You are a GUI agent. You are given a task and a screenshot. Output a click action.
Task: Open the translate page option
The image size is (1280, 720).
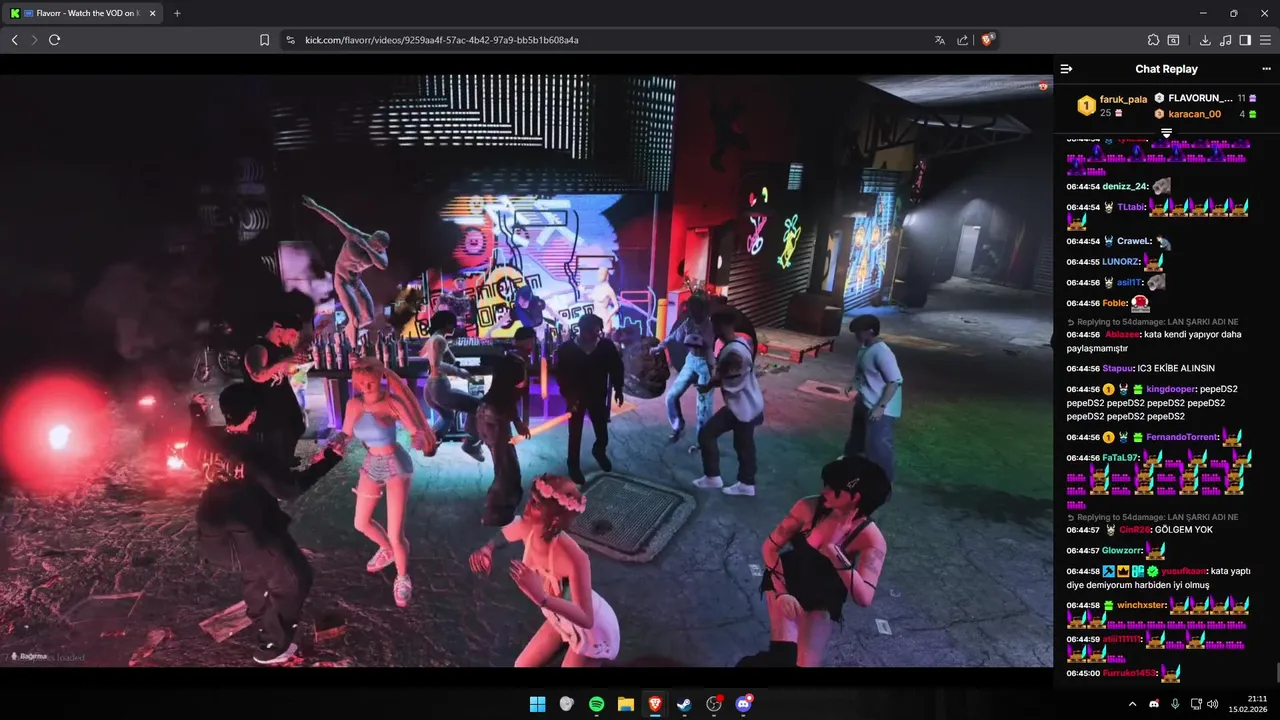[939, 40]
